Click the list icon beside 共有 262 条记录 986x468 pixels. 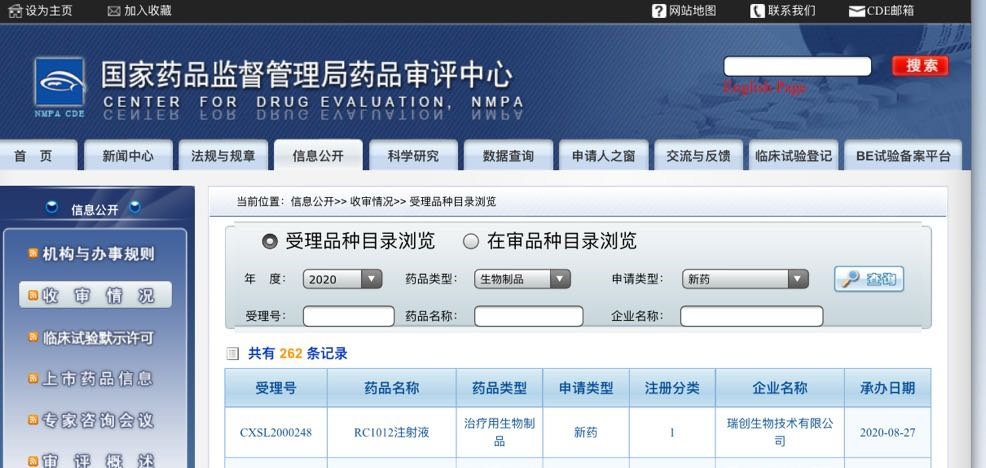(233, 354)
